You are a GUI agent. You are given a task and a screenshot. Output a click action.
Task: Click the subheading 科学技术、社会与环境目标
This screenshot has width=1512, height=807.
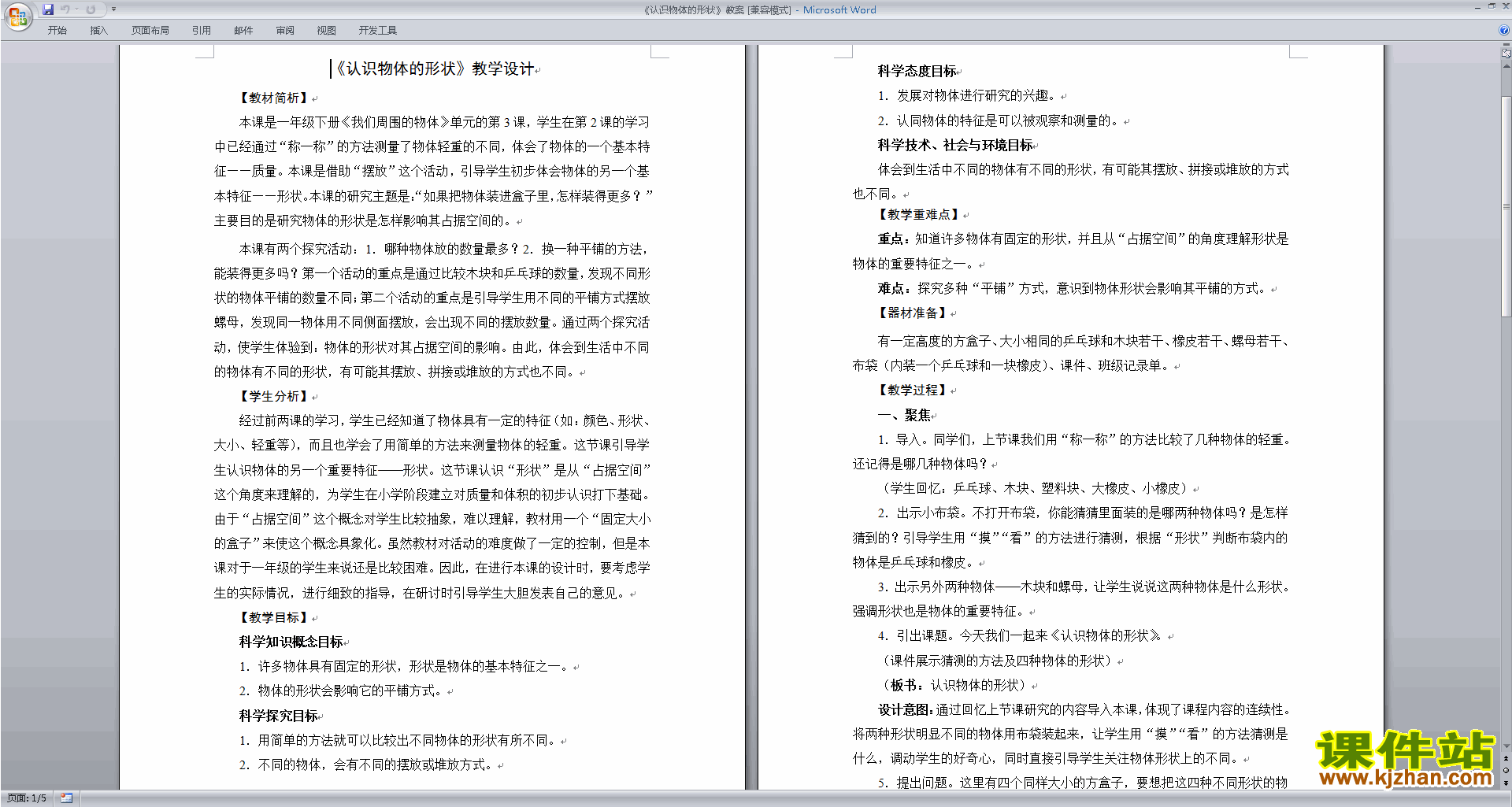pyautogui.click(x=955, y=146)
